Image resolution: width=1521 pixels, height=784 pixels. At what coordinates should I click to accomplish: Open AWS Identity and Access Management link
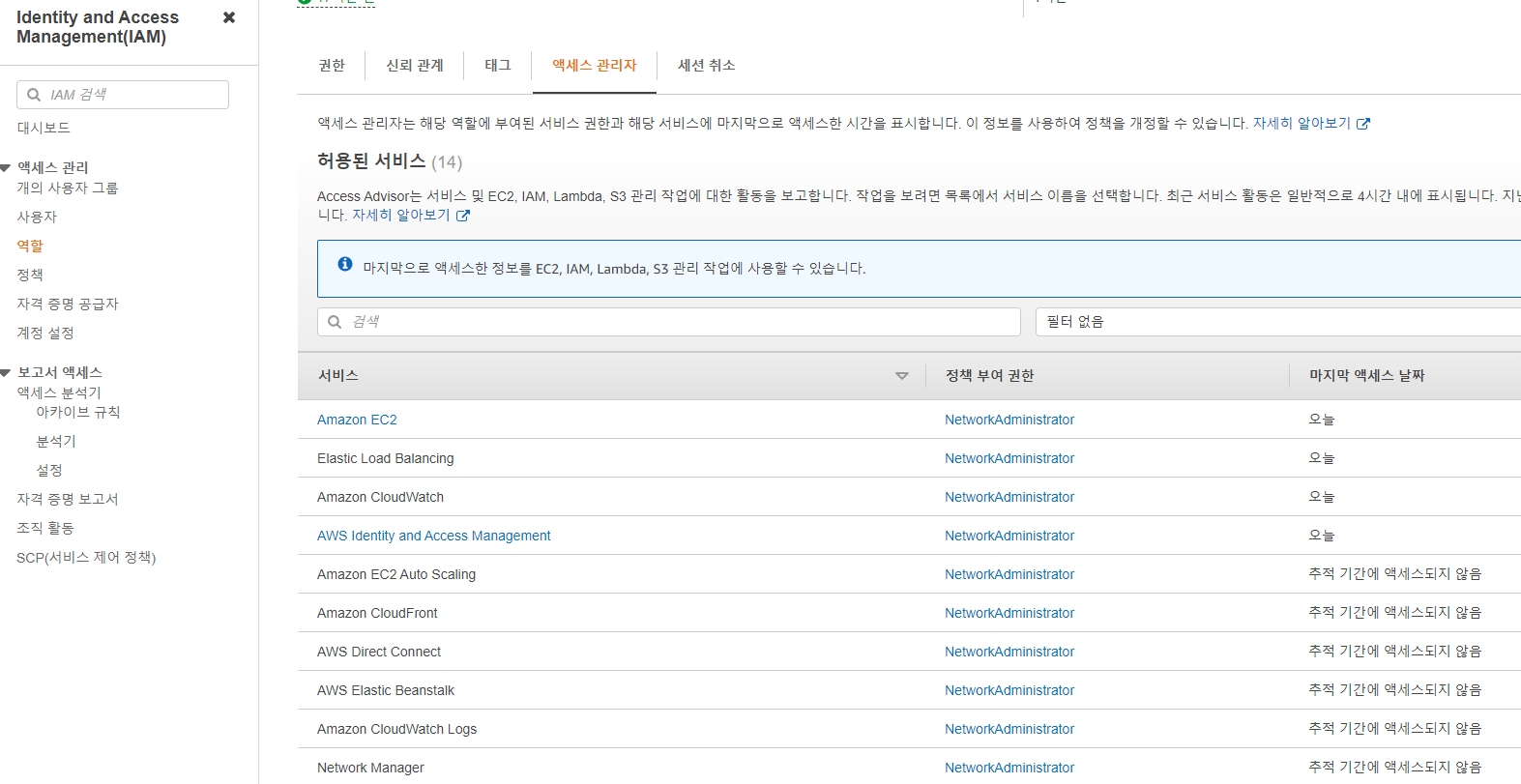pyautogui.click(x=434, y=536)
